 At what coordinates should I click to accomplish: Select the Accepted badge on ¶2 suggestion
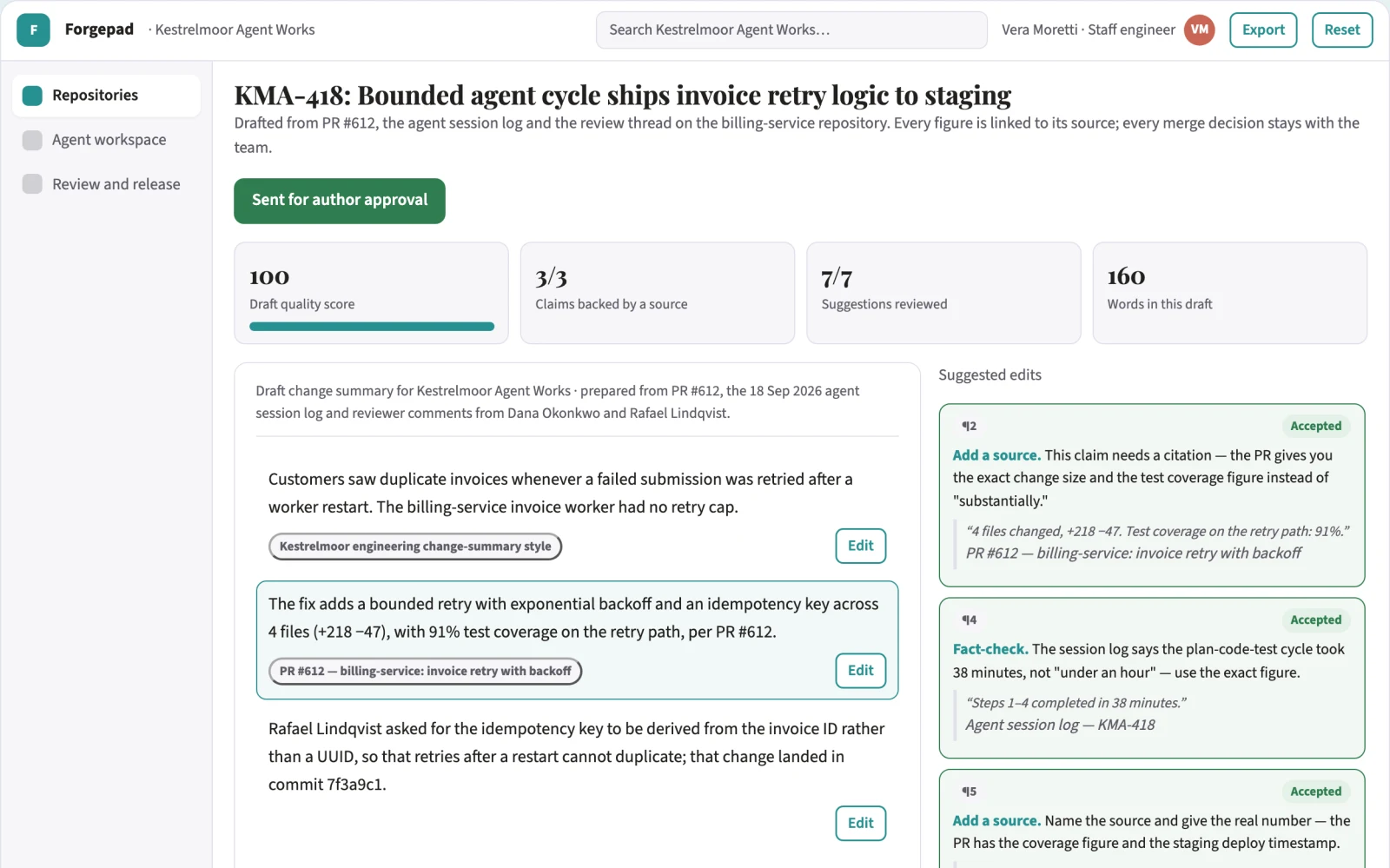1315,426
